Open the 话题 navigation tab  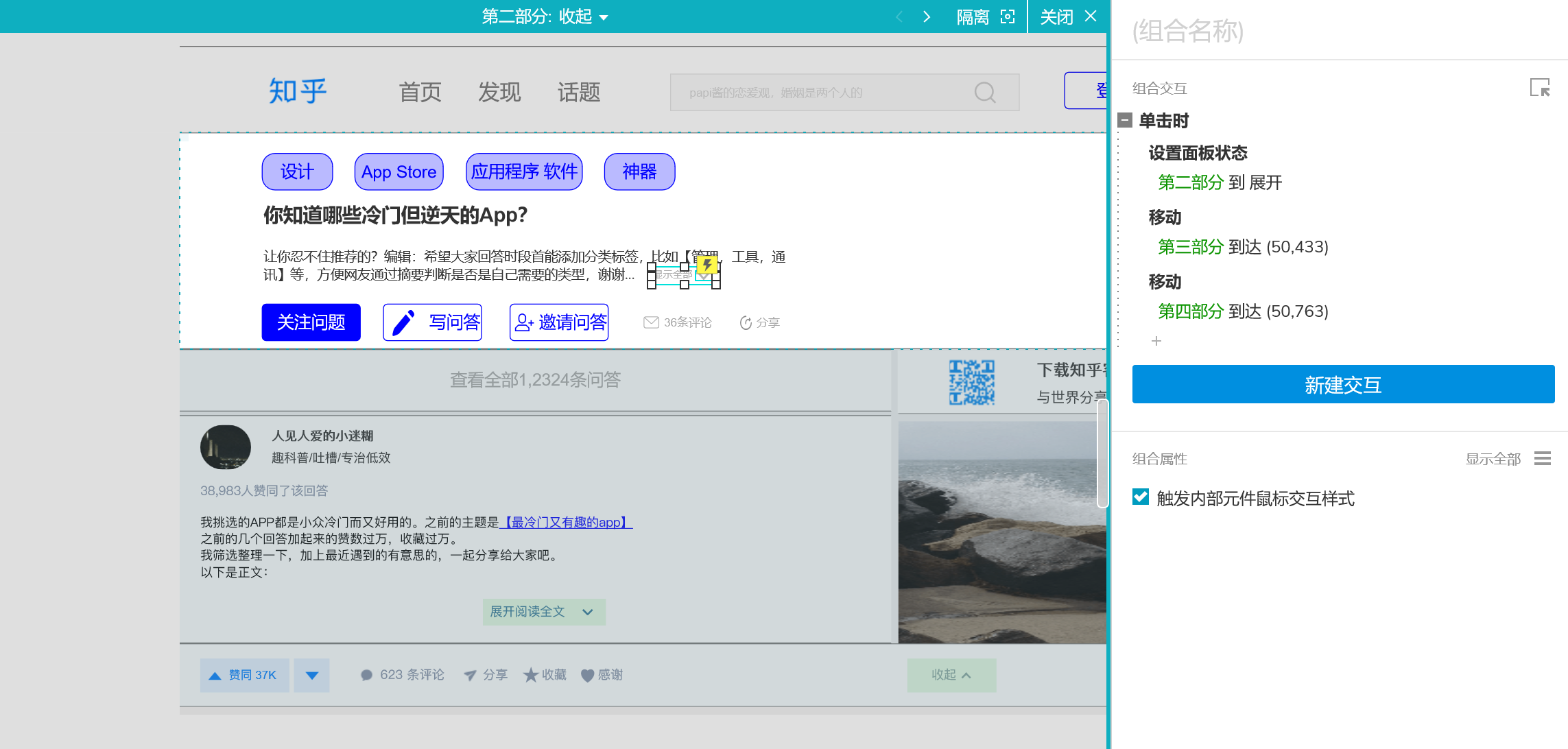579,93
